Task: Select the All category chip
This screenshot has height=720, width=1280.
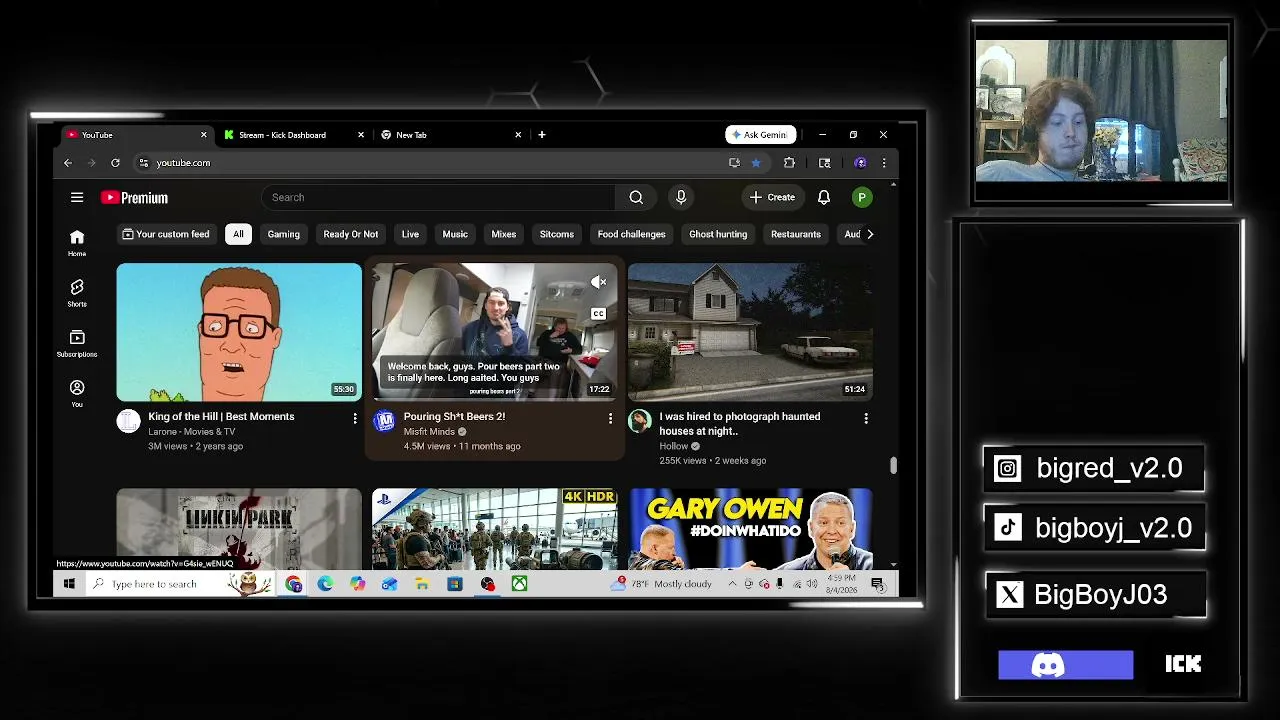Action: click(238, 234)
